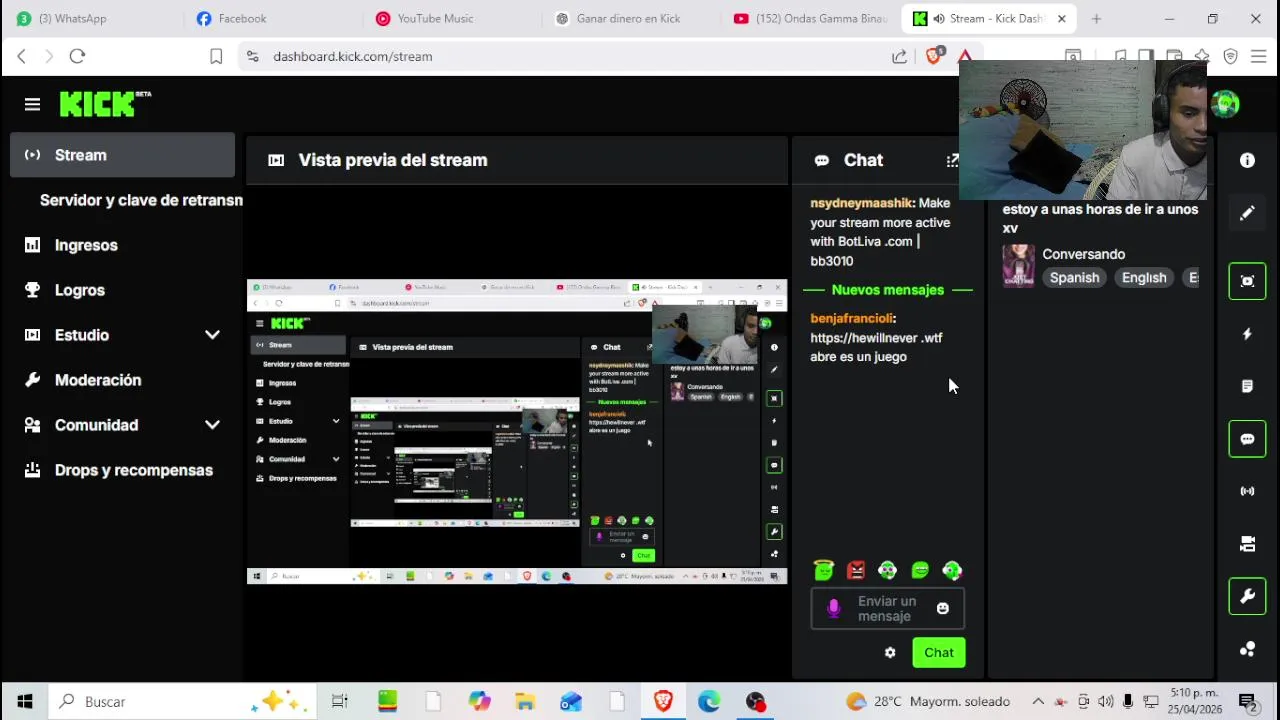Click the pencil edit stream icon
Image resolution: width=1280 pixels, height=720 pixels.
point(1247,213)
